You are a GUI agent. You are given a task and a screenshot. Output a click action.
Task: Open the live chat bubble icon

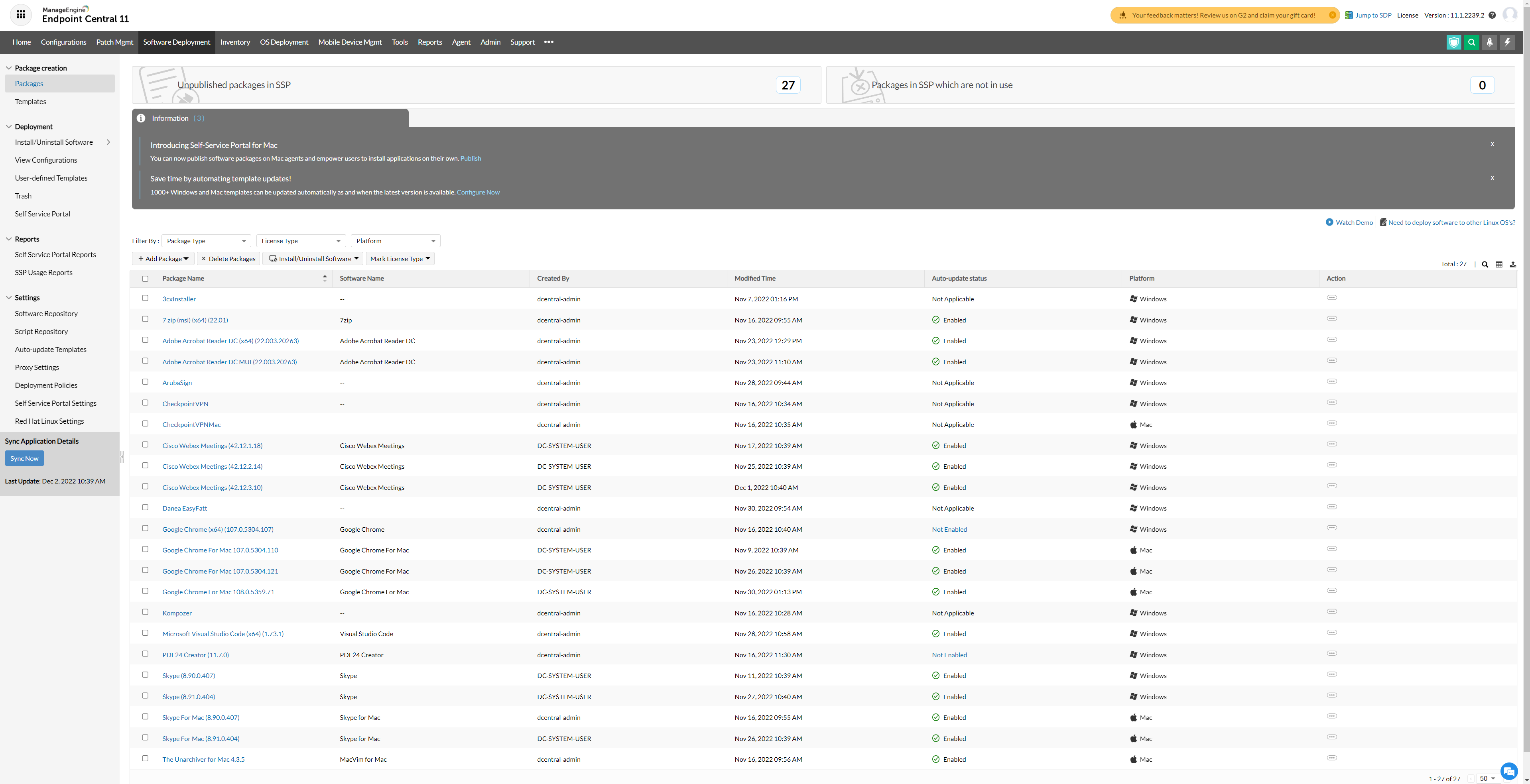tap(1508, 771)
